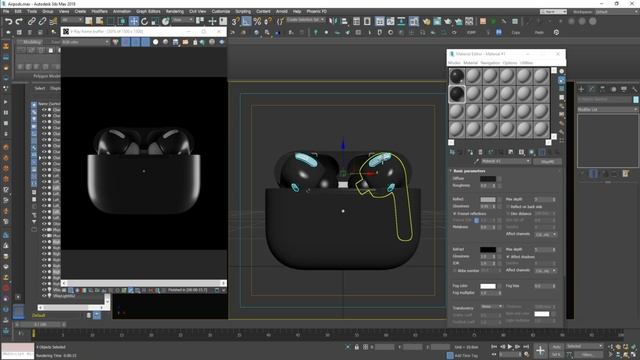Screen dimensions: 640x360
Task: Open the Customize menu
Action: pos(221,11)
